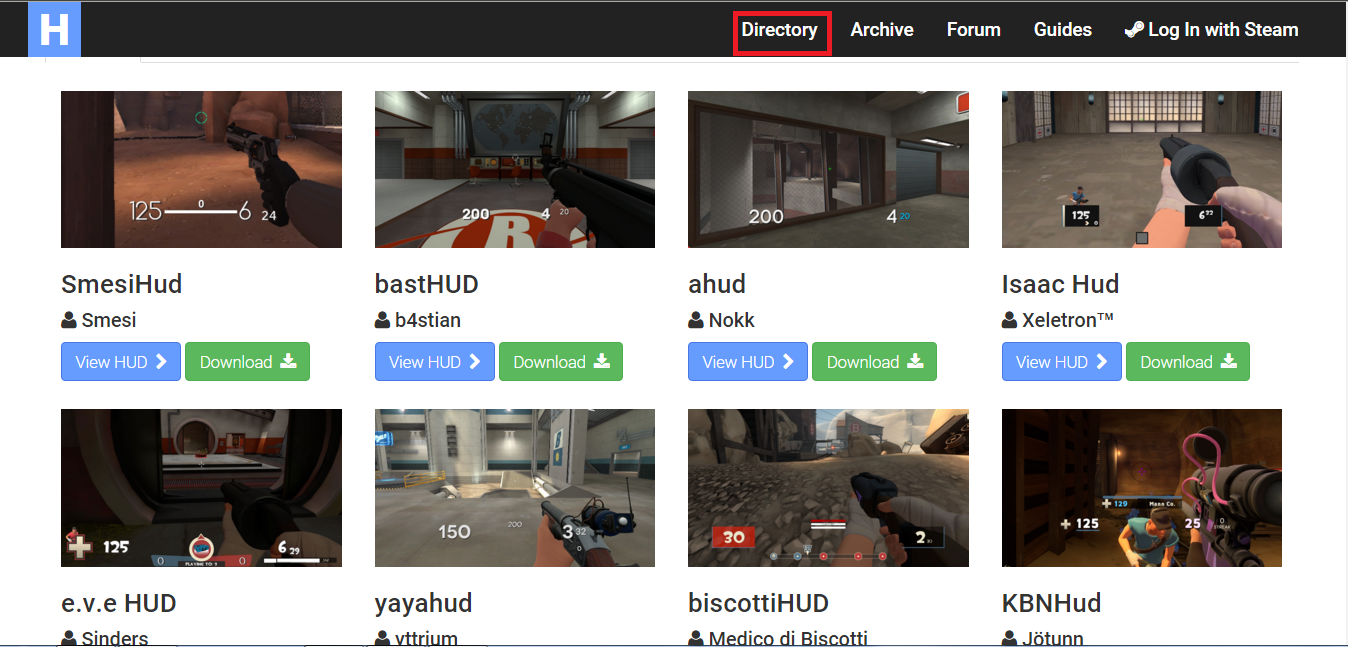Click the download arrow icon on bastHUD button

602,362
